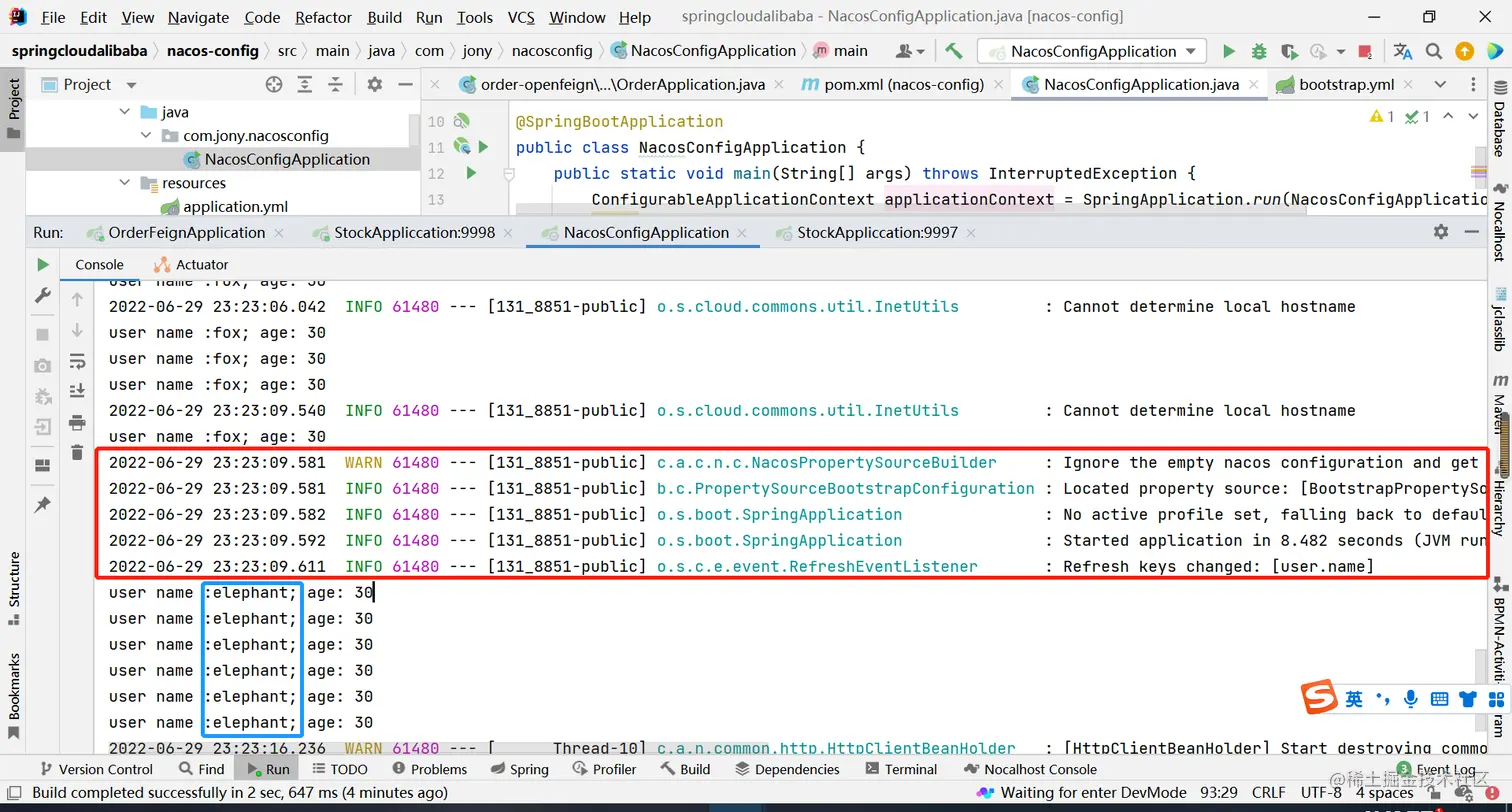Collapse the resources folder node

(125, 183)
